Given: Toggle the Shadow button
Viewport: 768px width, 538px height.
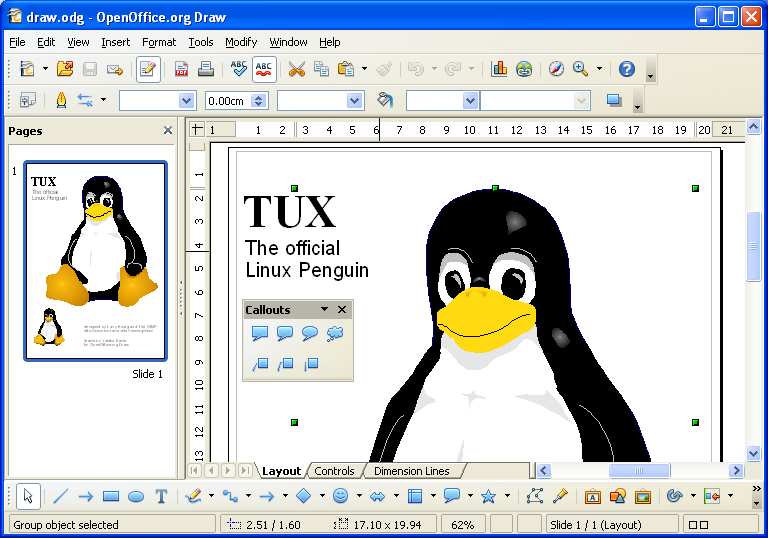Looking at the screenshot, I should click(614, 100).
